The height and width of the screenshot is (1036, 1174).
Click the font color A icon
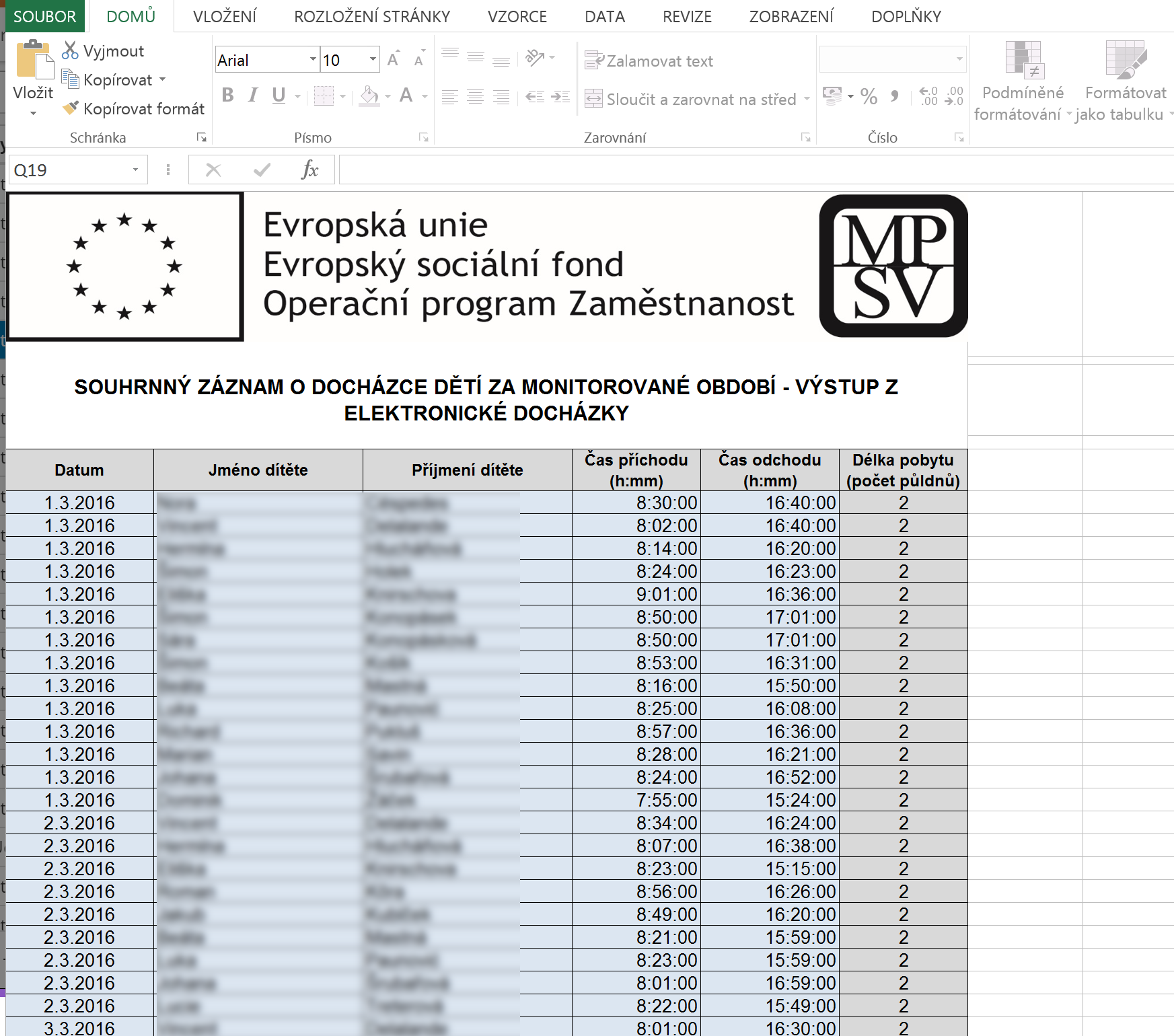[406, 96]
